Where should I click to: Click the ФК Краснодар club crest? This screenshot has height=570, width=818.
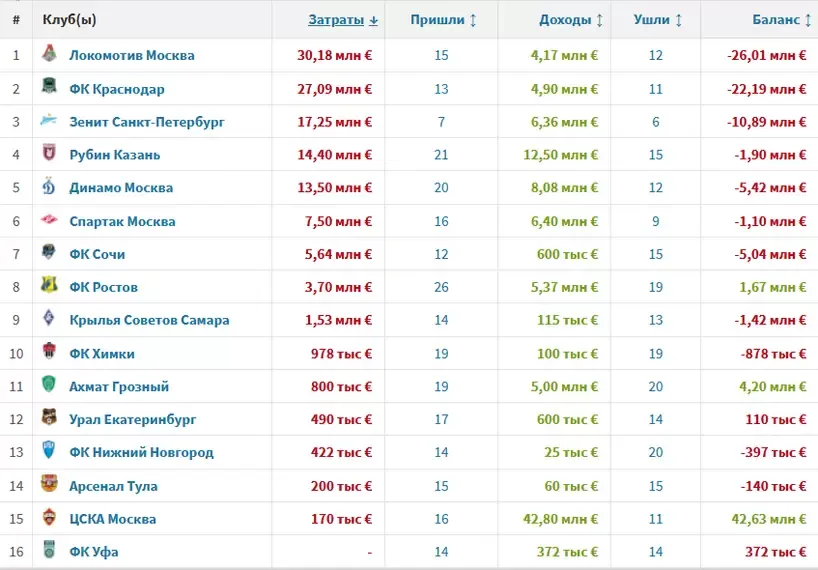pos(49,87)
